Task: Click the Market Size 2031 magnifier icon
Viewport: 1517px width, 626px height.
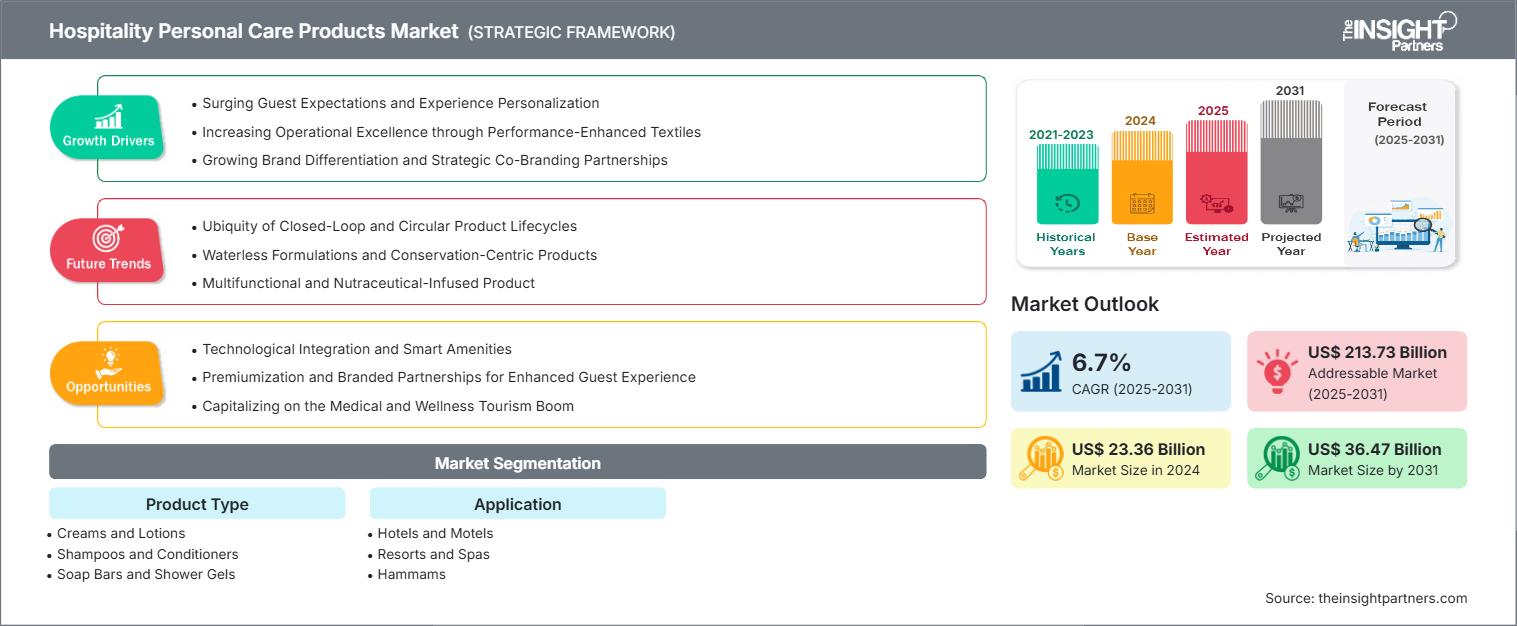Action: tap(1277, 458)
